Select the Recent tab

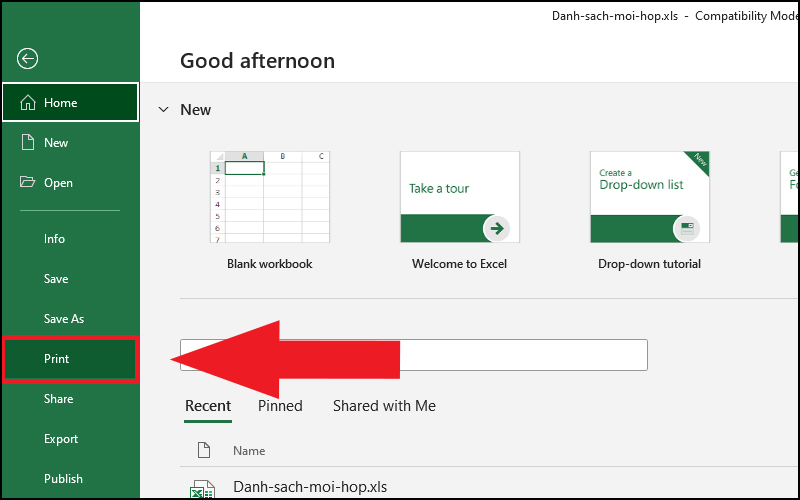click(208, 406)
